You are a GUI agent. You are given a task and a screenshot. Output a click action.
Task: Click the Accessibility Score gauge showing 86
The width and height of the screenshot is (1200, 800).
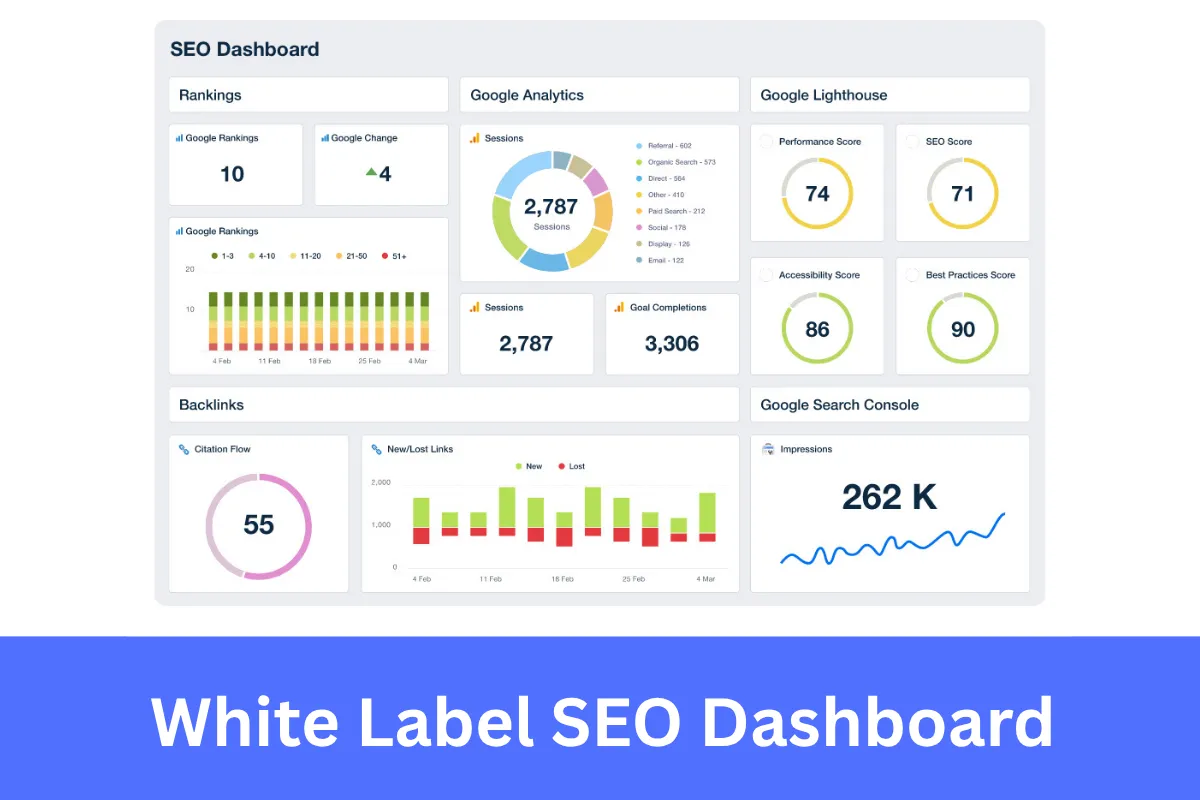[x=817, y=328]
